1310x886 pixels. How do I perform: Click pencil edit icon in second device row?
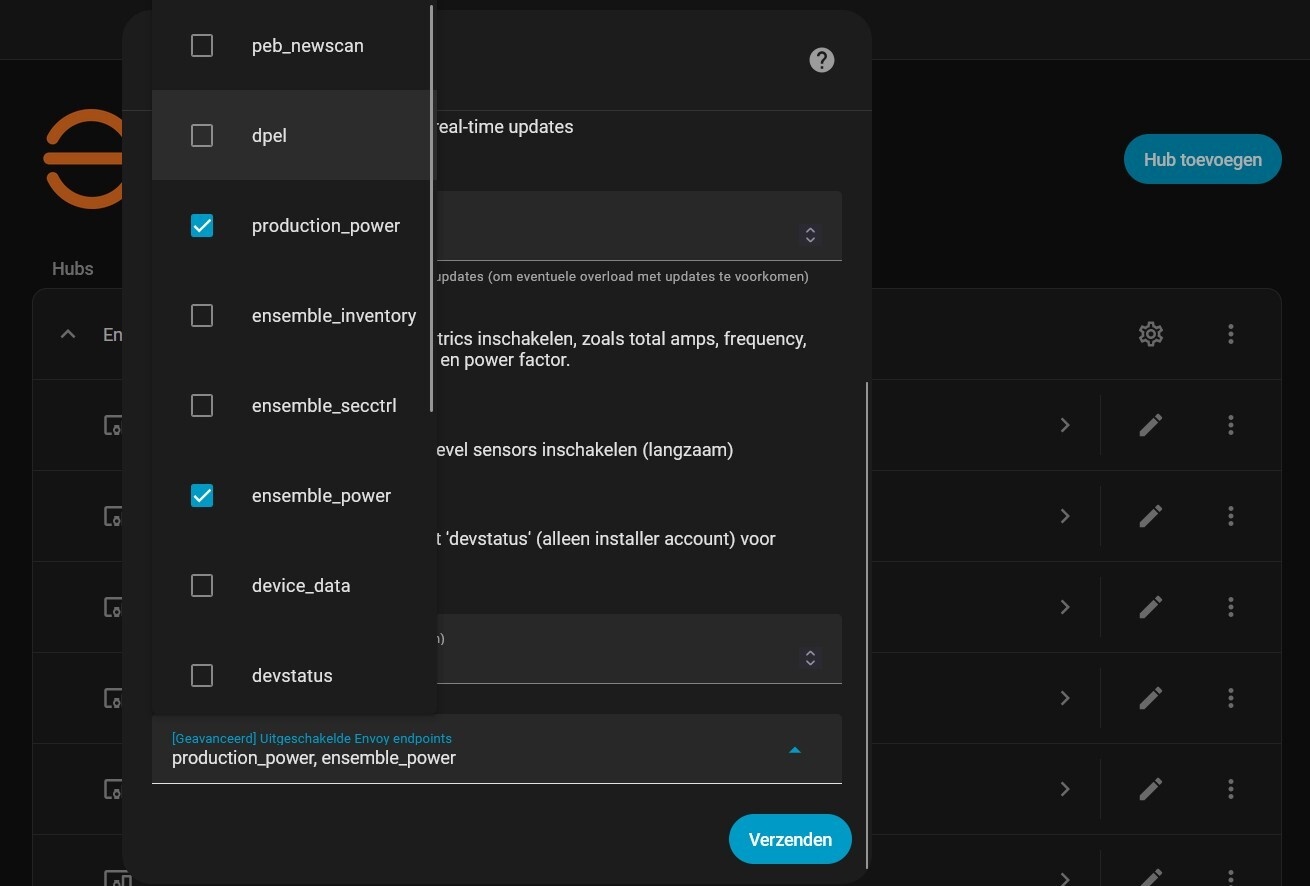(1151, 516)
